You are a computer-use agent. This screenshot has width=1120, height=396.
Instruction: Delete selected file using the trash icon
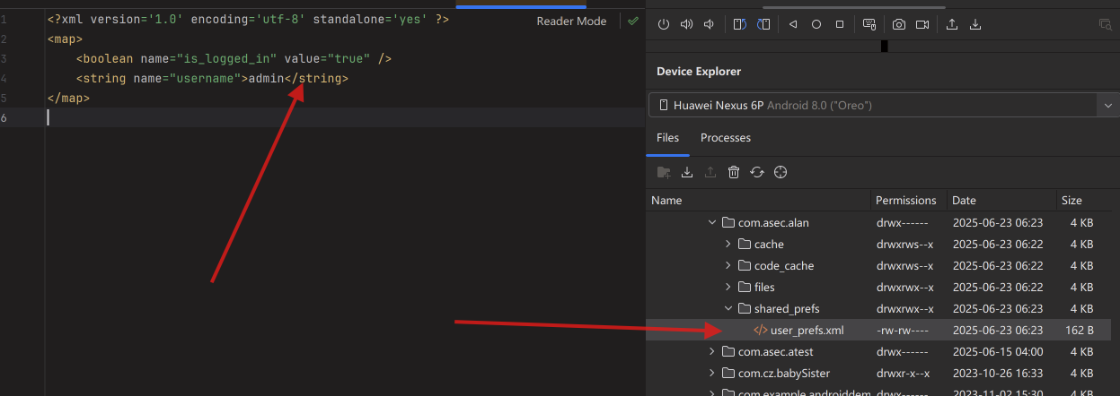[734, 172]
